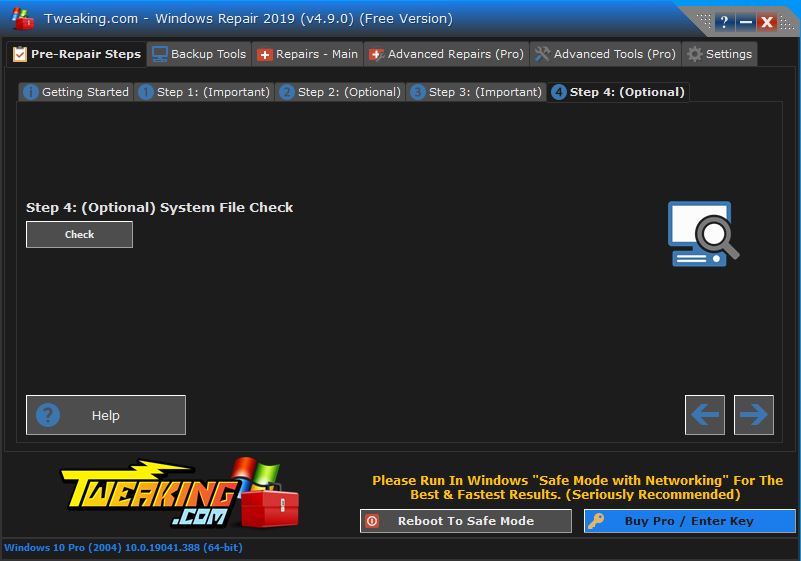Image resolution: width=801 pixels, height=561 pixels.
Task: Close the Windows Repair window
Action: tap(767, 22)
